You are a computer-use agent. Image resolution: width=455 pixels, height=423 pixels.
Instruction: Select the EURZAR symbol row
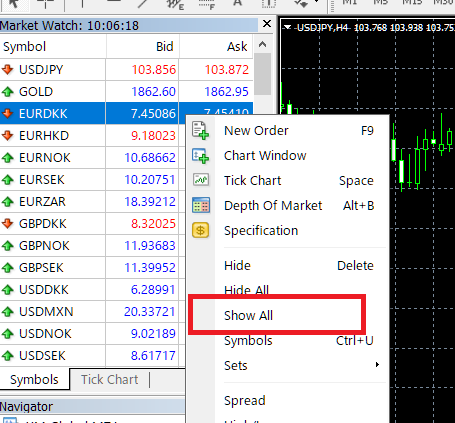pos(93,202)
